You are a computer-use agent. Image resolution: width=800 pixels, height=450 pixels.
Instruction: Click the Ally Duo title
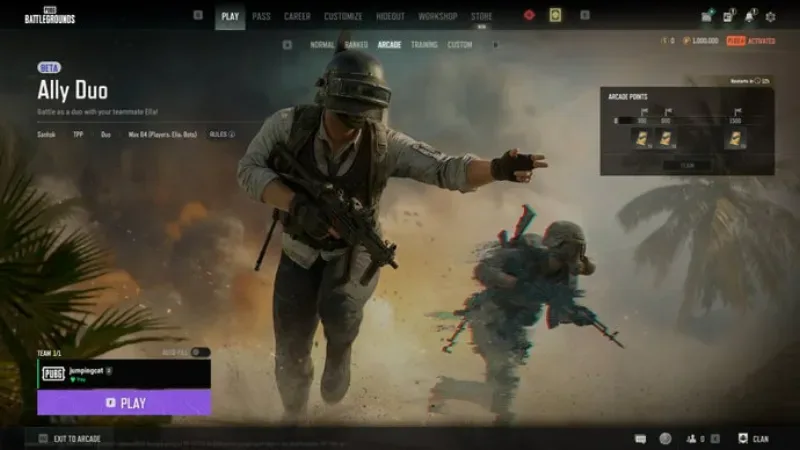(72, 91)
